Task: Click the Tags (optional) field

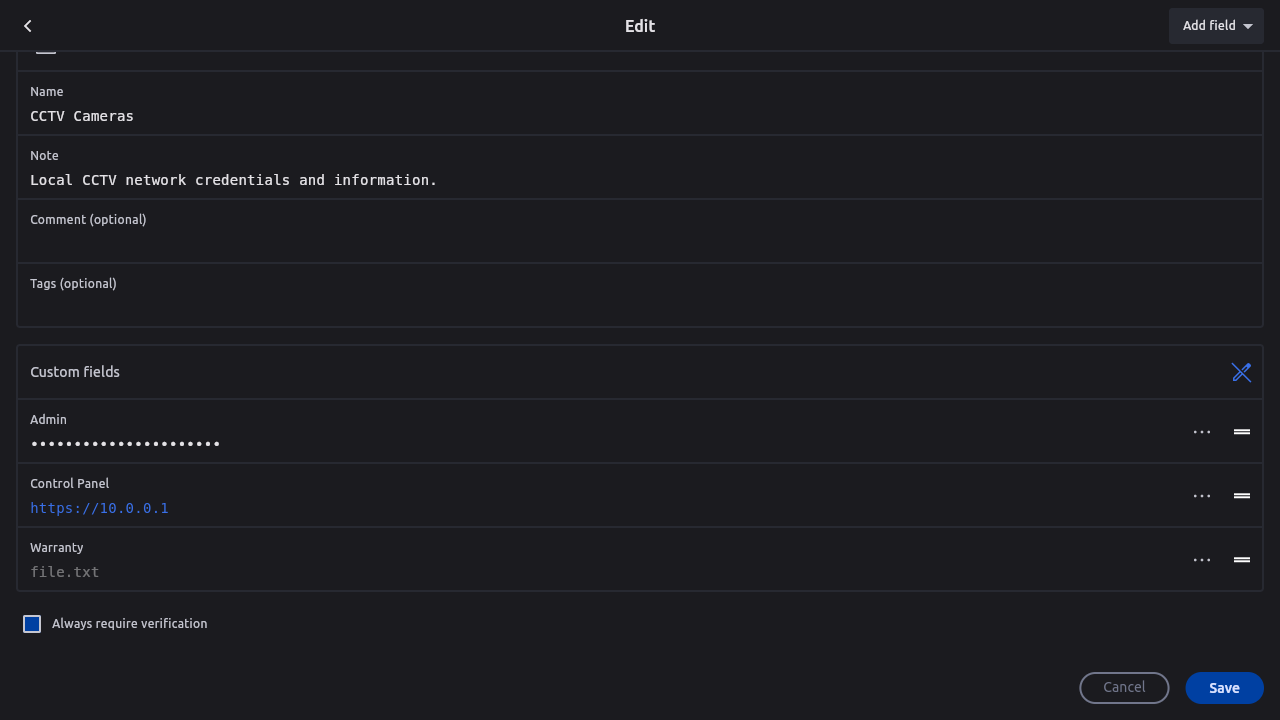Action: pyautogui.click(x=600, y=306)
